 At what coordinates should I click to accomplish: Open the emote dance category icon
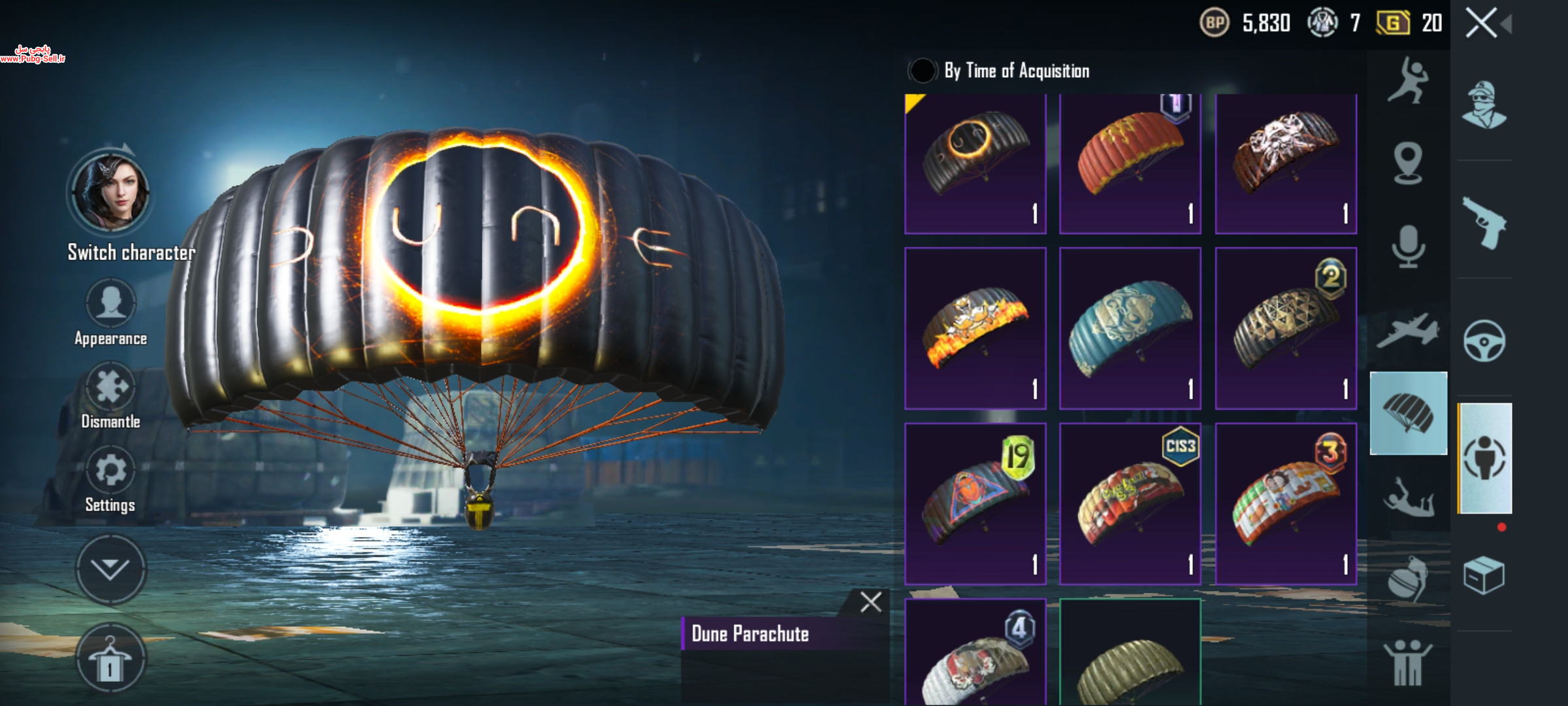coord(1407,81)
